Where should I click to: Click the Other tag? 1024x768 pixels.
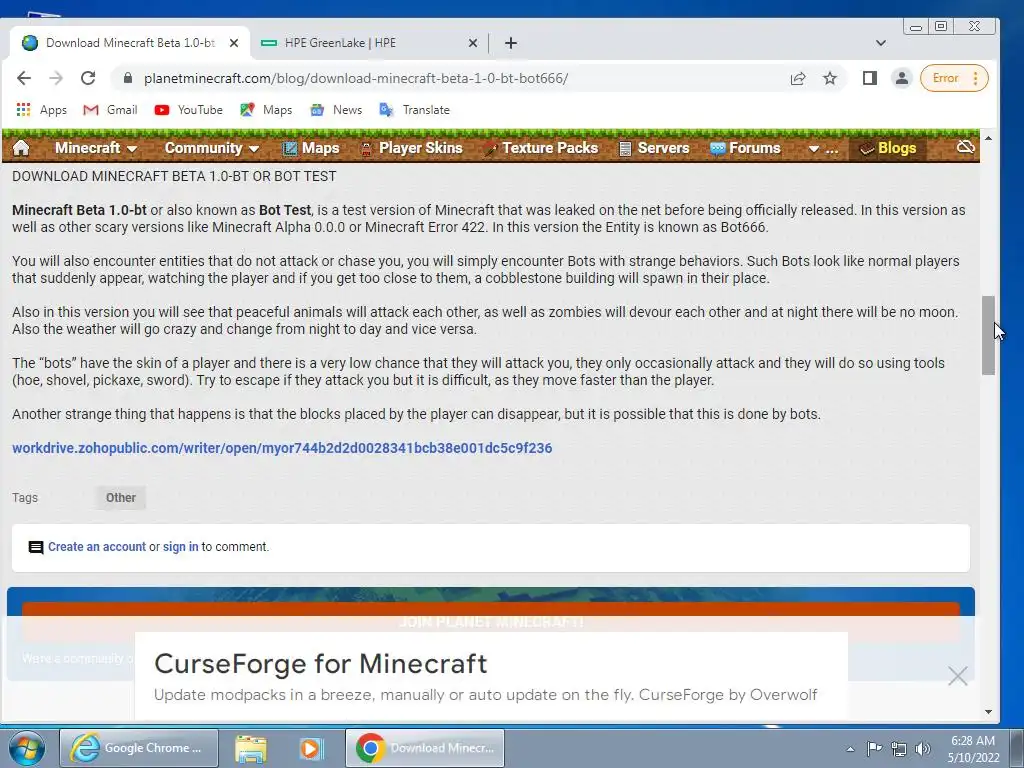[121, 498]
